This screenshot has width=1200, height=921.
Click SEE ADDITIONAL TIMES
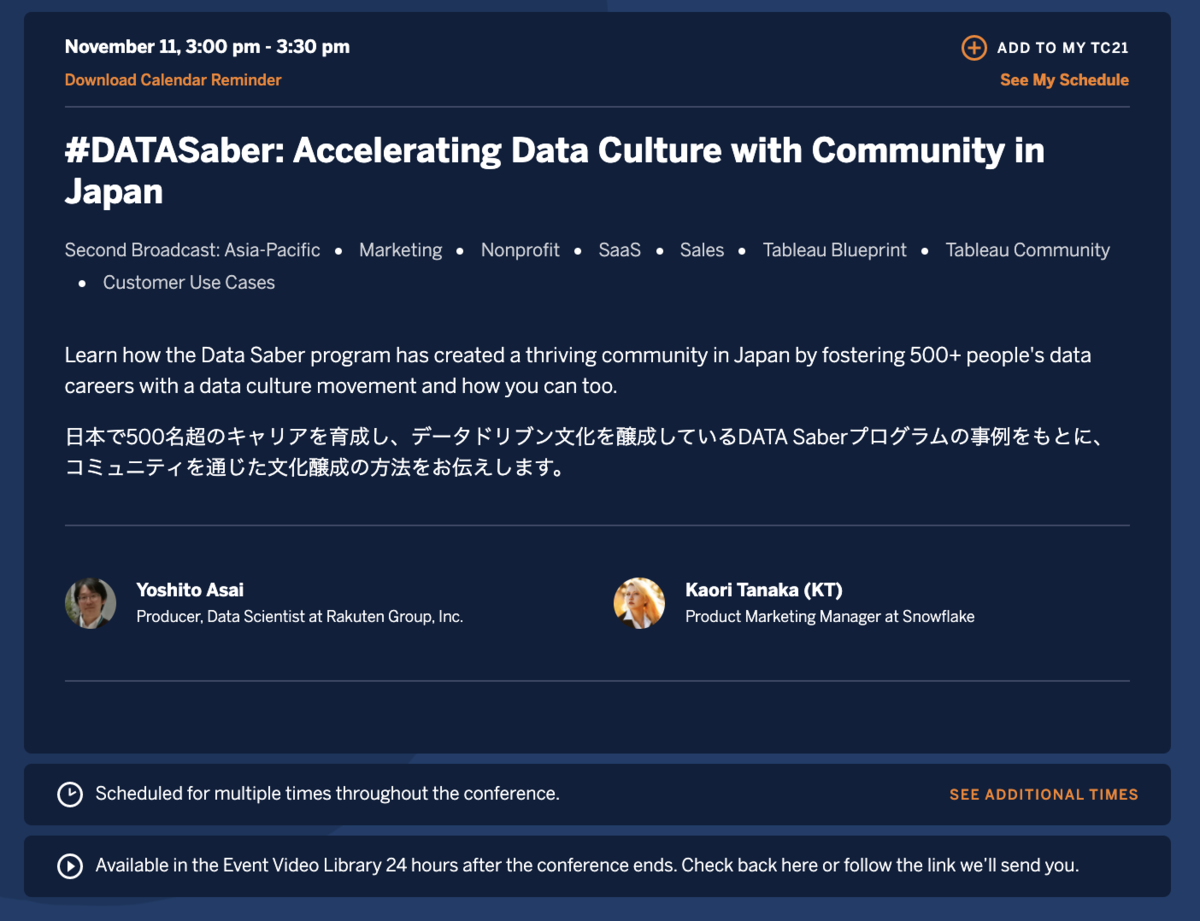click(1044, 795)
